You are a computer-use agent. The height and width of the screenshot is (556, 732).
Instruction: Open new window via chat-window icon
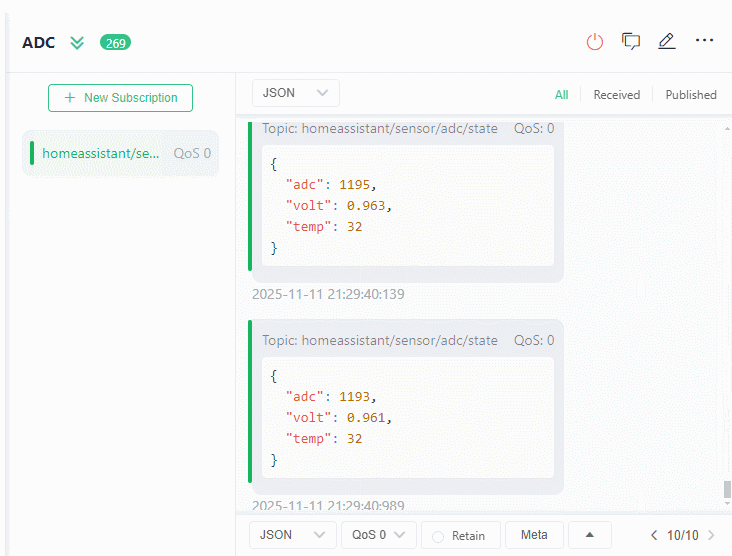[631, 41]
